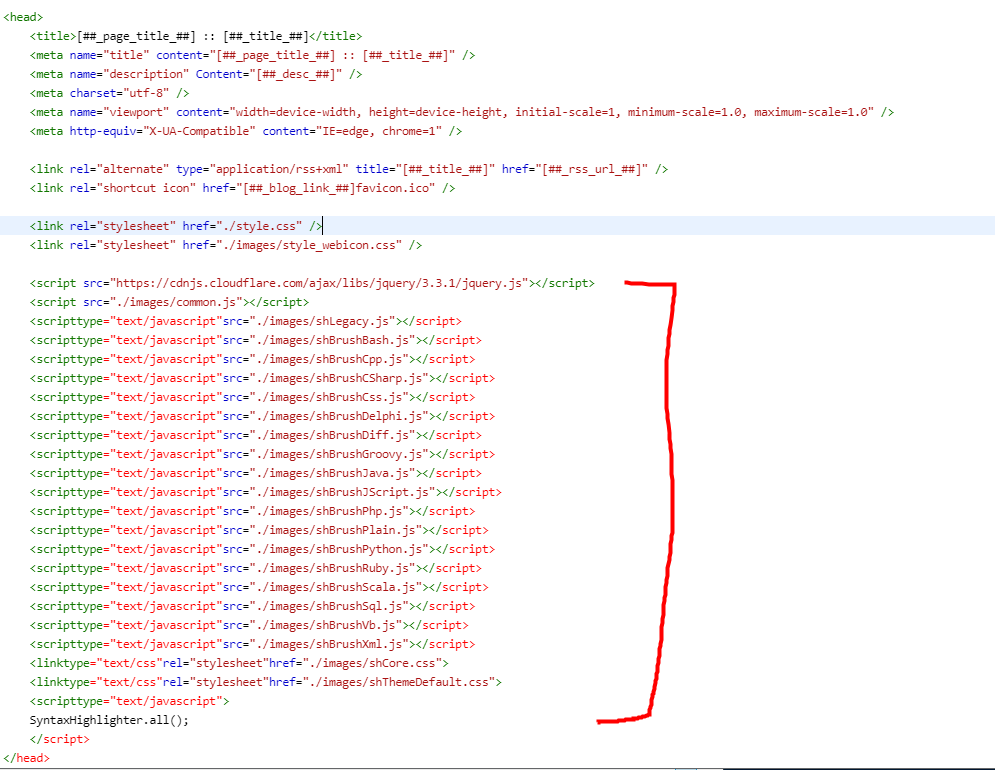Click the ./style.css stylesheet link line
The height and width of the screenshot is (770, 995).
point(176,226)
